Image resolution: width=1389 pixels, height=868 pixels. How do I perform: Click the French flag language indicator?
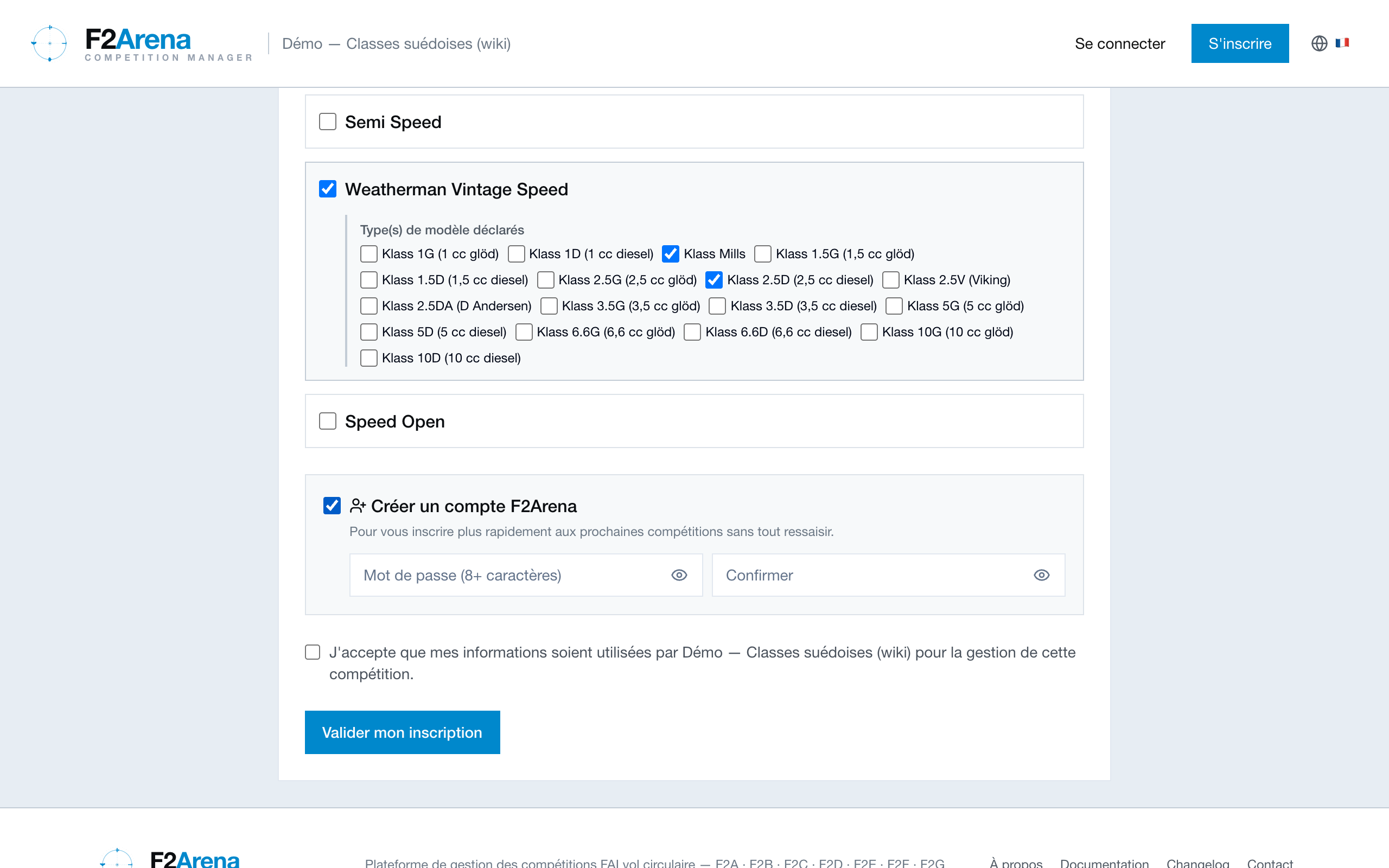point(1342,43)
